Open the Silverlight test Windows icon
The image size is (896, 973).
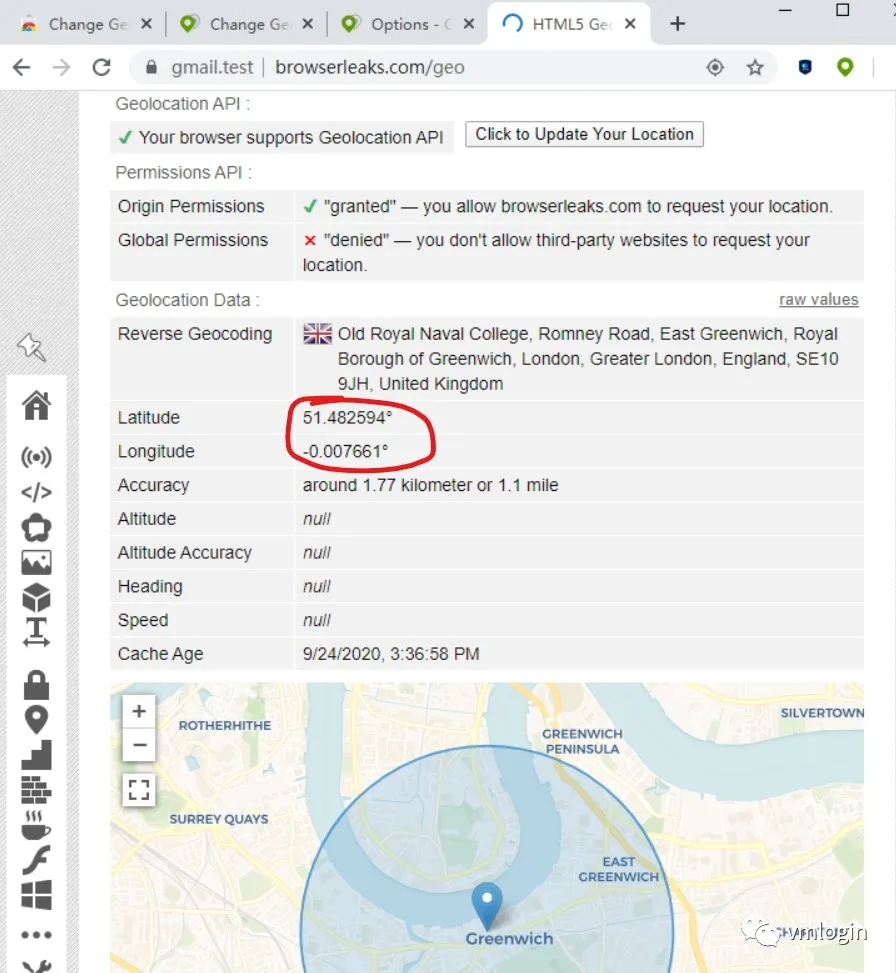click(x=36, y=888)
